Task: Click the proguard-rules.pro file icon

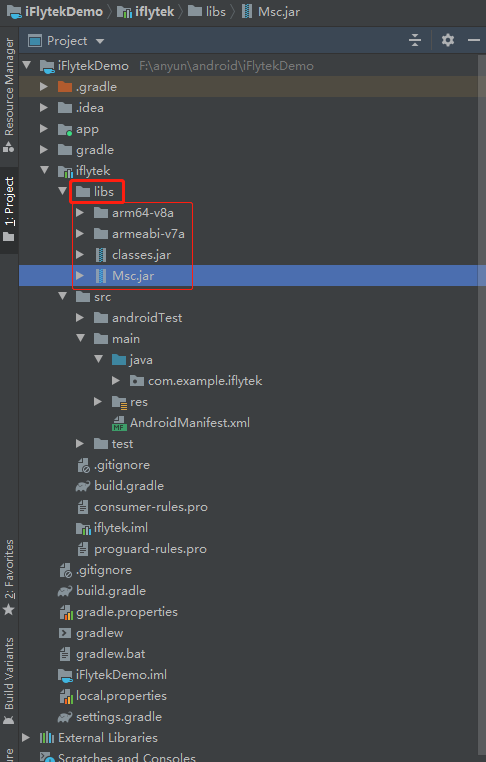Action: click(83, 549)
